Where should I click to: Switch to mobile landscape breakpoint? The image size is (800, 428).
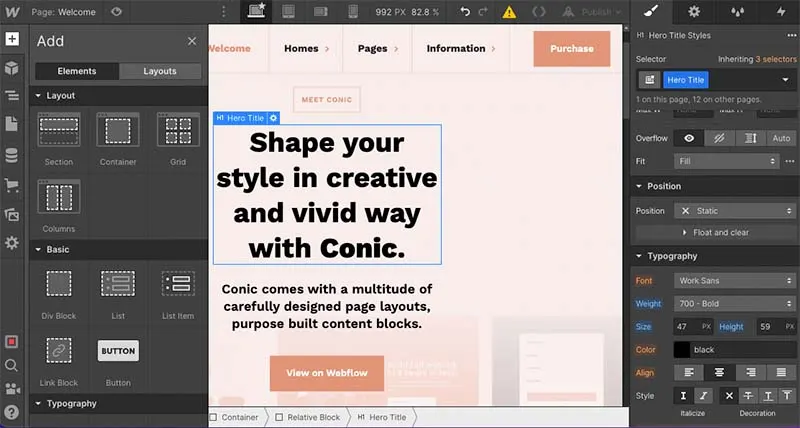coord(320,12)
